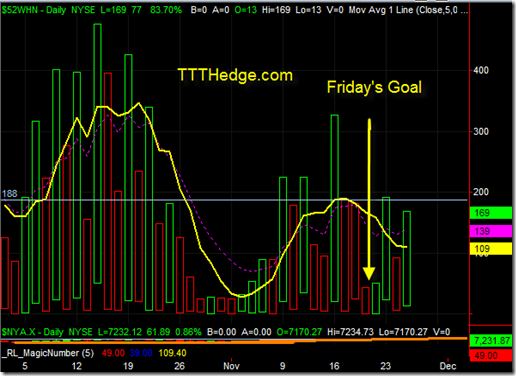Click the green 7,231.87 price marker

point(491,341)
